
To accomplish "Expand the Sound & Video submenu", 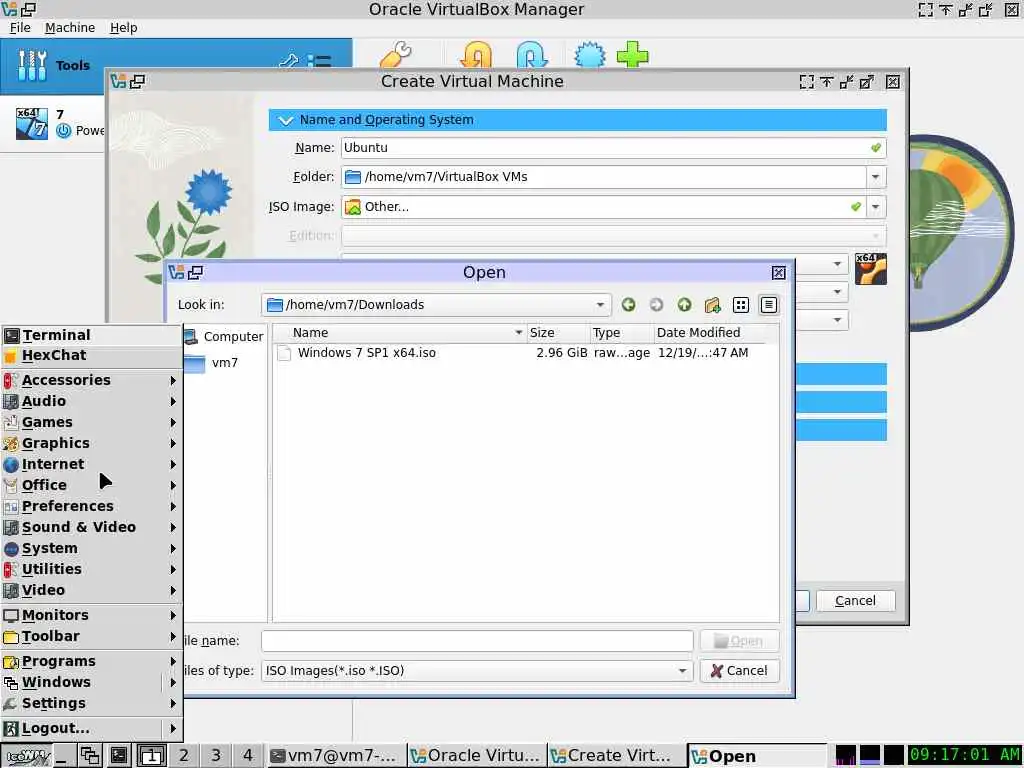I will pyautogui.click(x=91, y=527).
